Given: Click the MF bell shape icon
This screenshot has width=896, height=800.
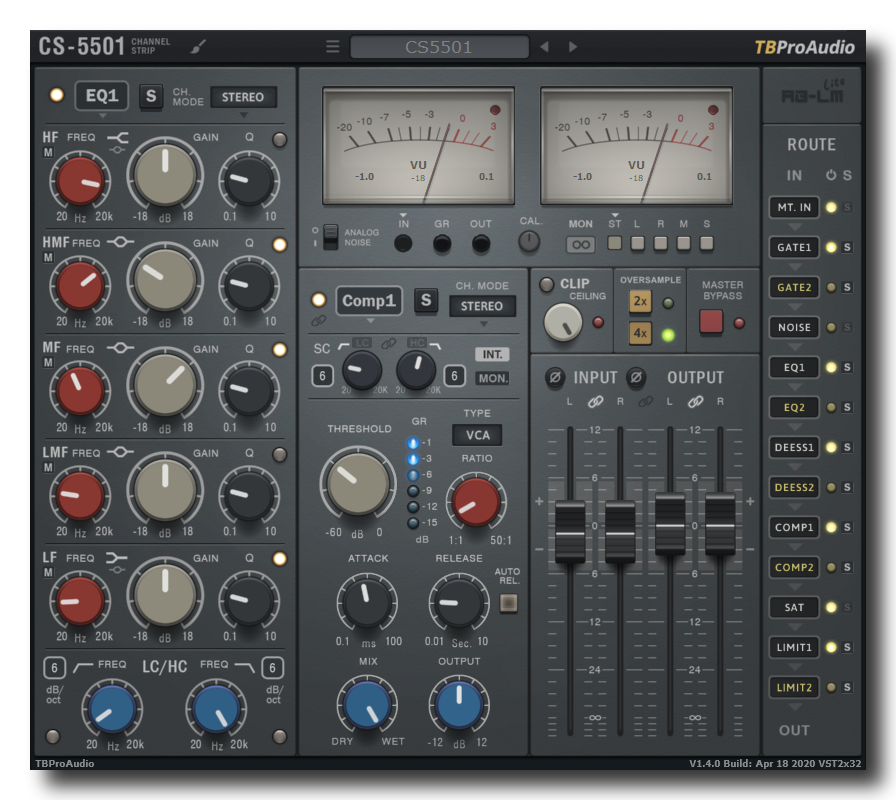Looking at the screenshot, I should pos(121,347).
